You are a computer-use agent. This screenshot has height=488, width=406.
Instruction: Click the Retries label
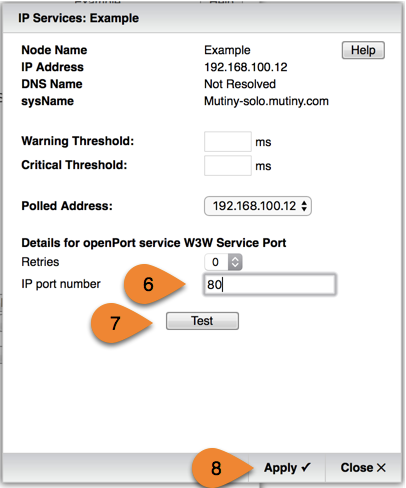(40, 262)
